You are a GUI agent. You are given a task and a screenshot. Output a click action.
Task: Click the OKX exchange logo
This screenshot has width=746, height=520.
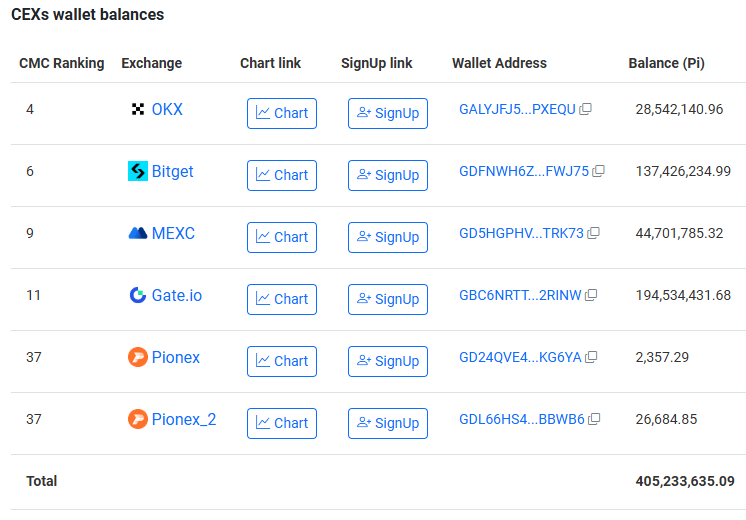[138, 109]
